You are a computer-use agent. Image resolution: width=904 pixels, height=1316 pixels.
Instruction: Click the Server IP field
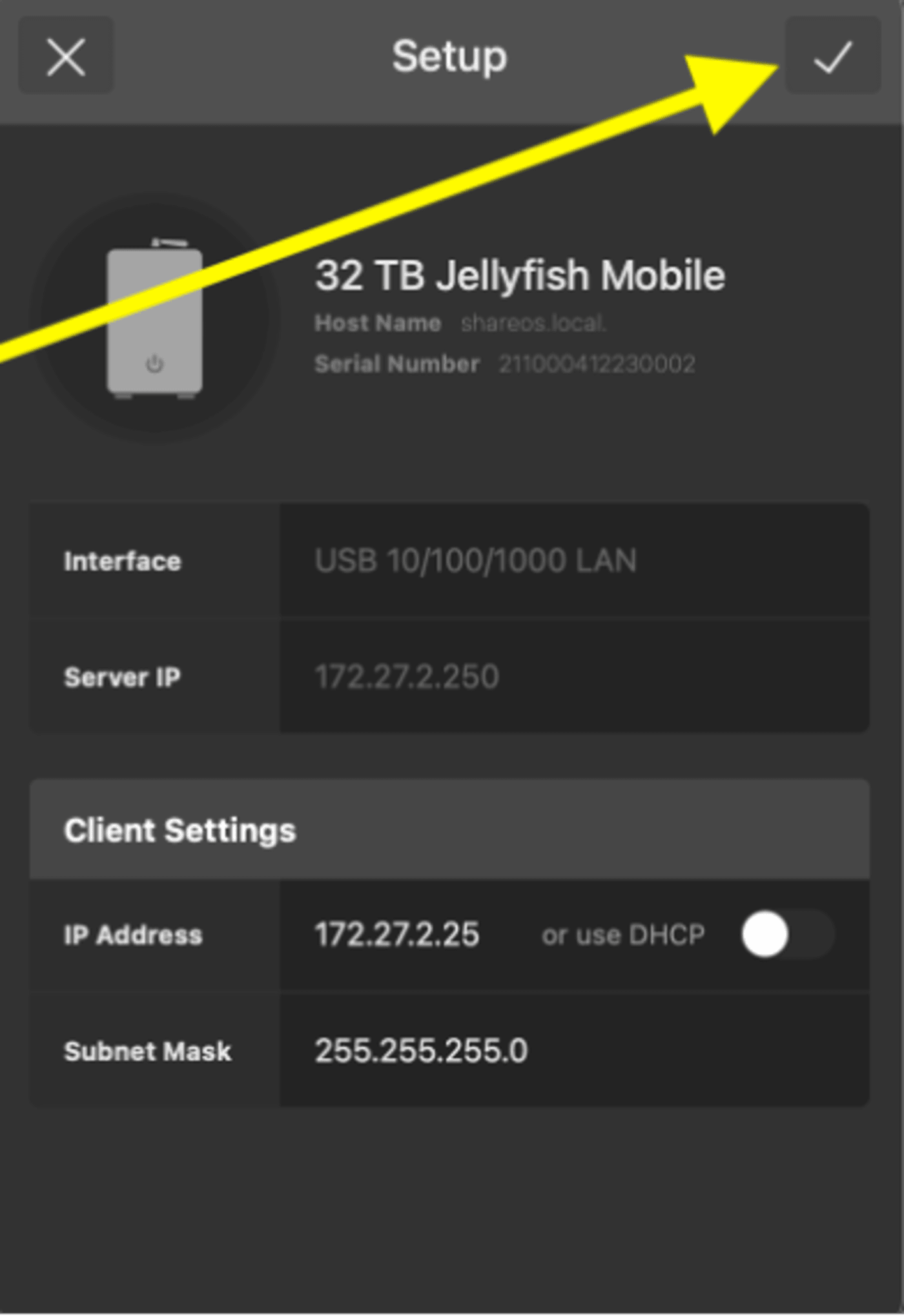(x=407, y=677)
